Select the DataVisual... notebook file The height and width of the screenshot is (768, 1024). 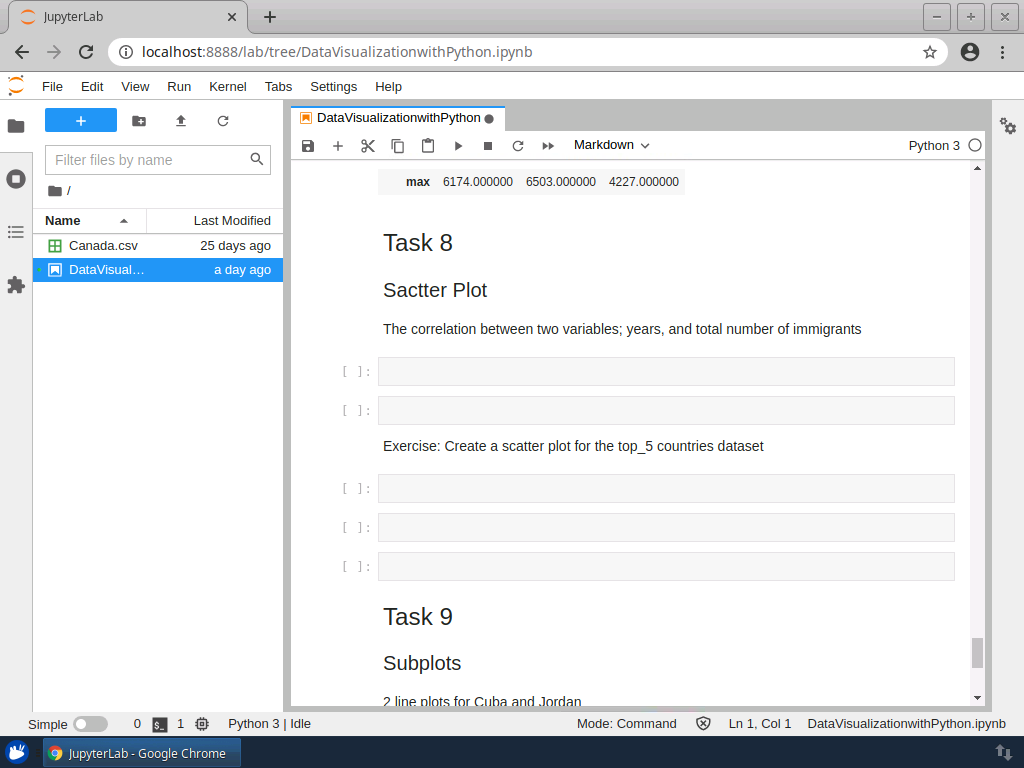(158, 270)
